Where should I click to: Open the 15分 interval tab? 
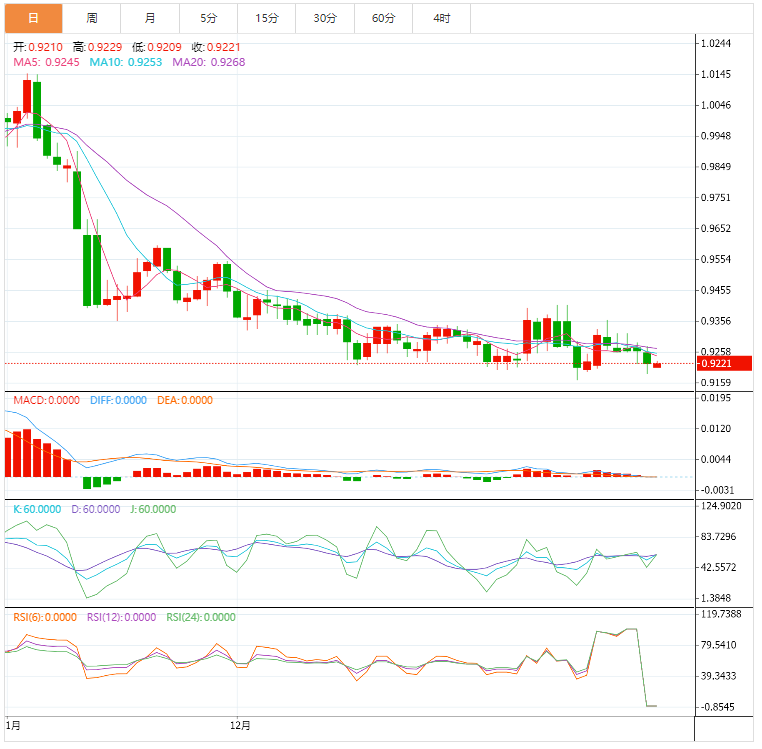pyautogui.click(x=267, y=18)
